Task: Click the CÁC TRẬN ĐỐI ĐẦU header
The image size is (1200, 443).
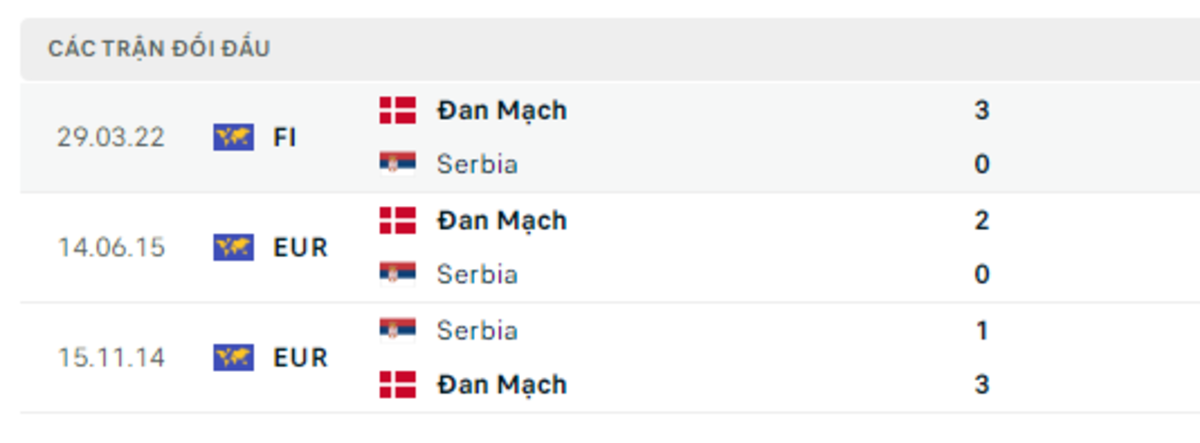Action: [159, 48]
